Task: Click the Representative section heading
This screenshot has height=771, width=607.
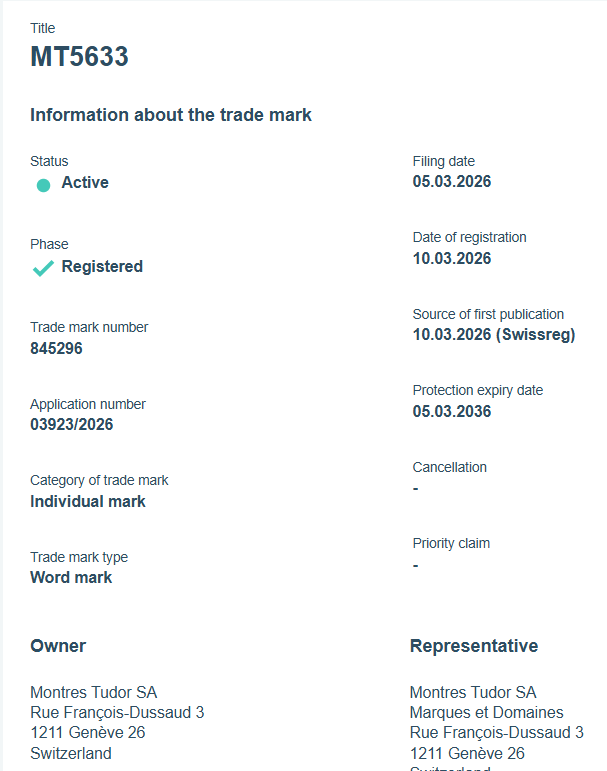Action: 474,646
